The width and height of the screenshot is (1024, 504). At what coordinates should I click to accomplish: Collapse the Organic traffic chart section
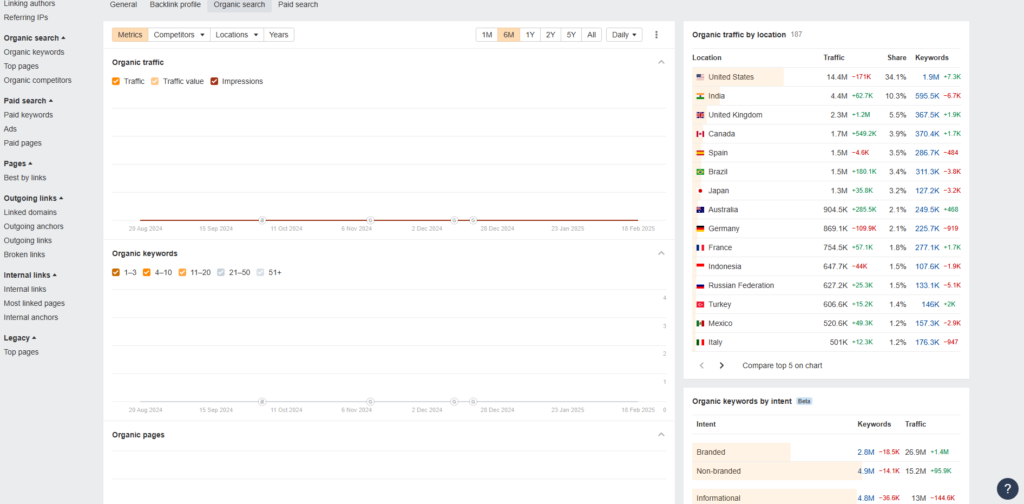pyautogui.click(x=661, y=62)
